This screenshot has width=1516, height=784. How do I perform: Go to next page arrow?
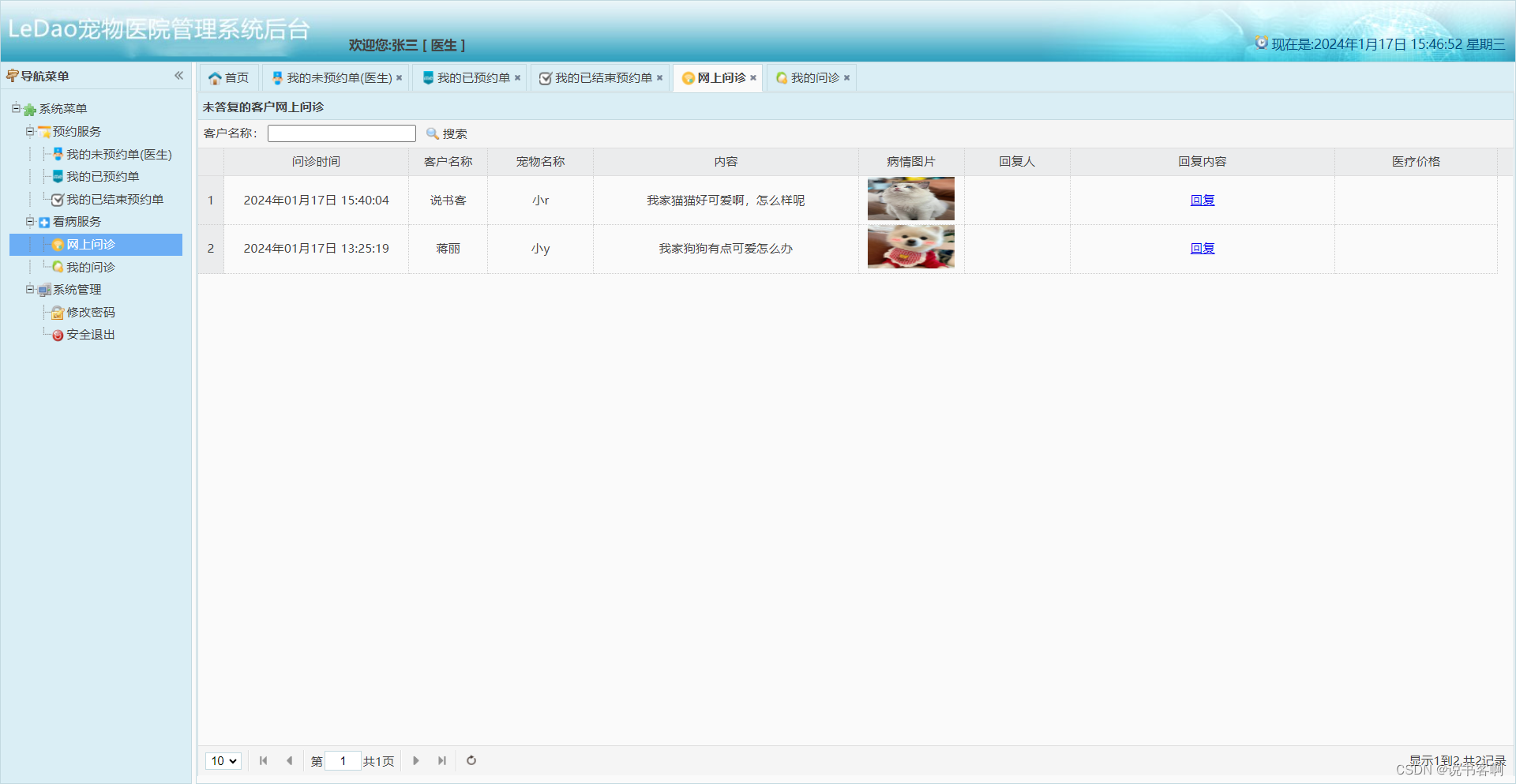tap(416, 760)
